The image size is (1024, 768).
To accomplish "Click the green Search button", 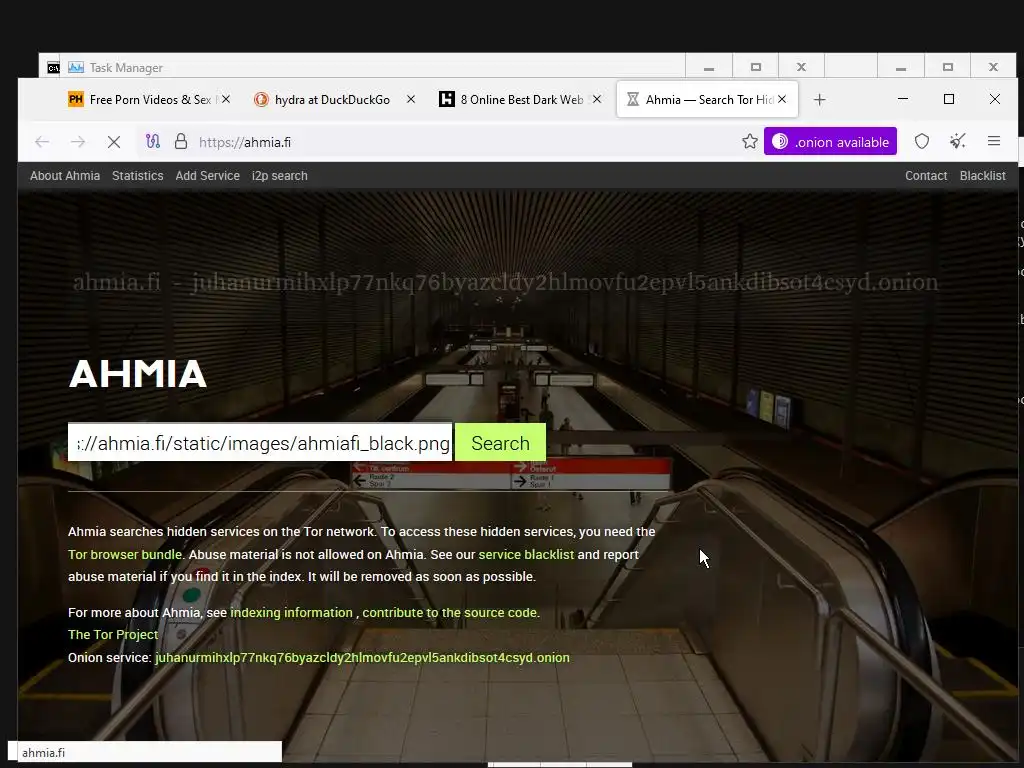I will [x=500, y=443].
